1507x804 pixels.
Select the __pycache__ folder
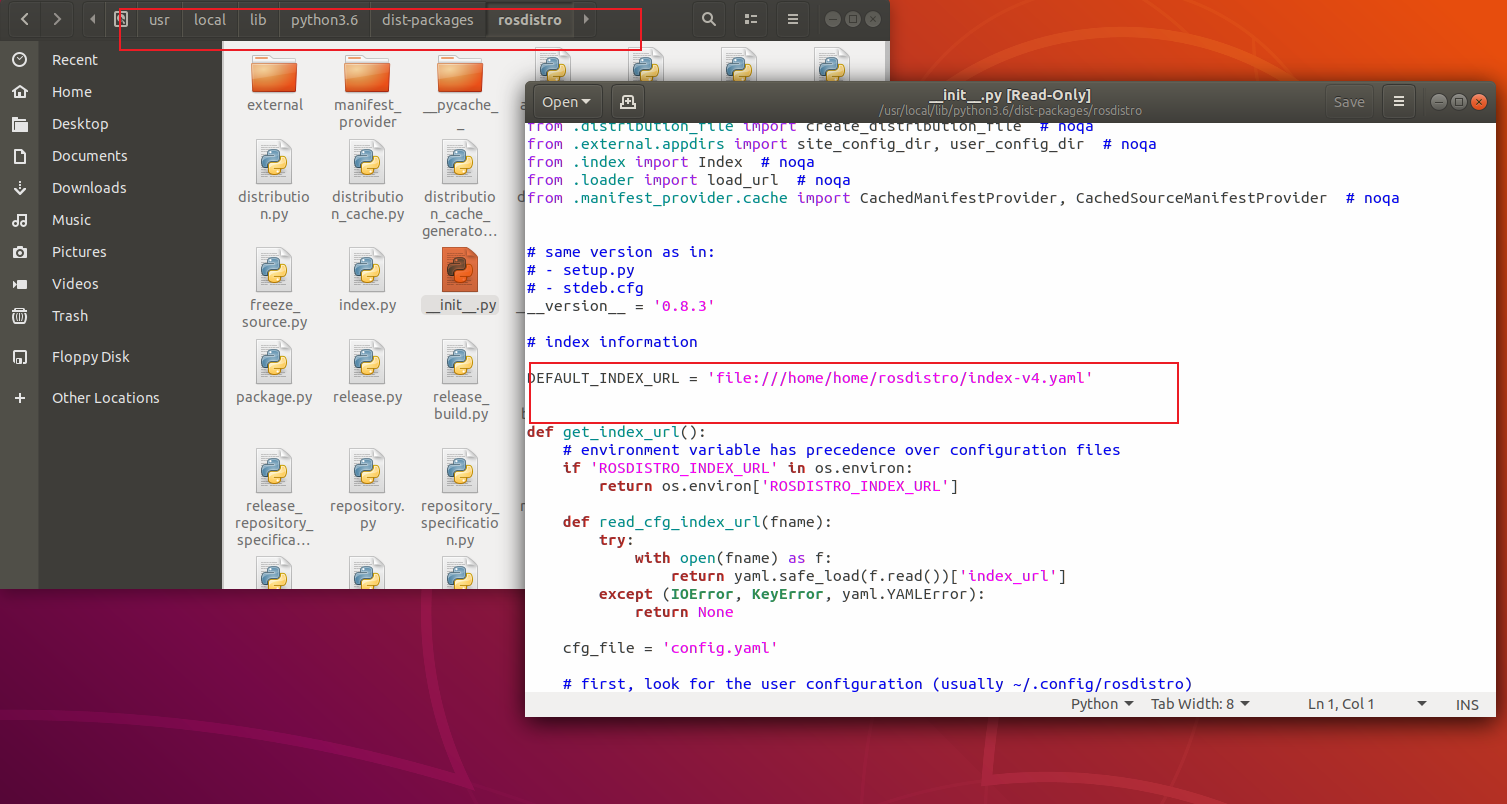click(x=460, y=91)
